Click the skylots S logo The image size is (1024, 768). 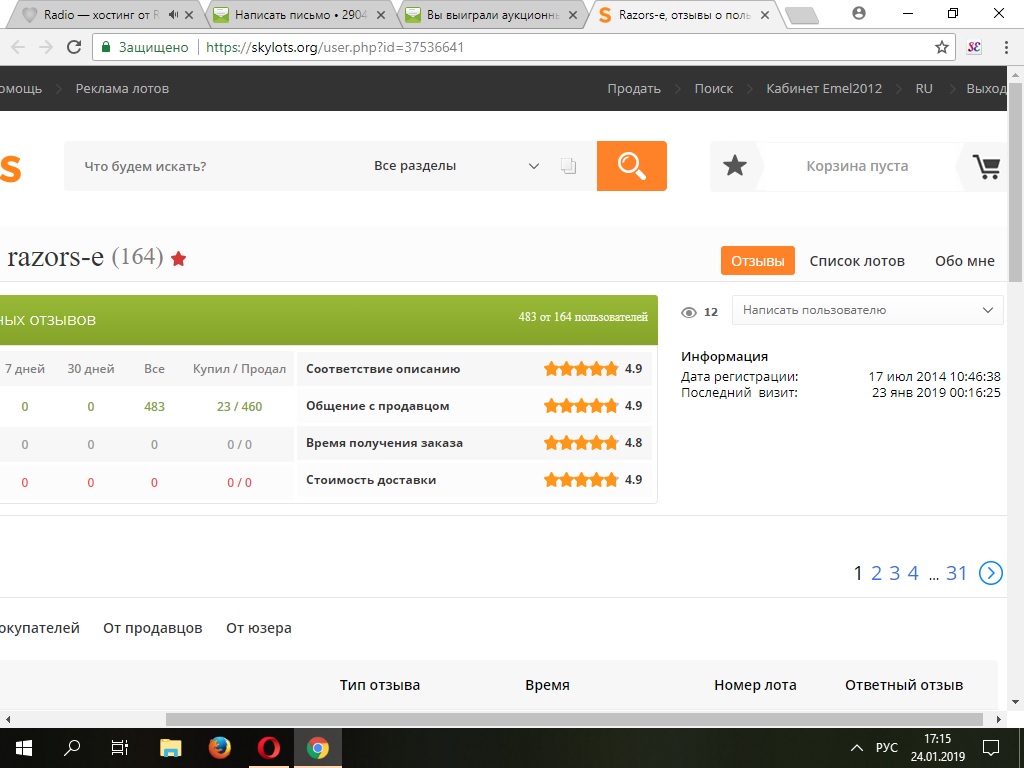tap(10, 167)
